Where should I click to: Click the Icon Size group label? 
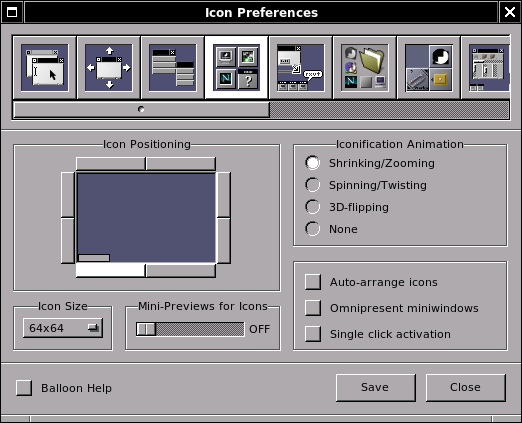pos(63,306)
